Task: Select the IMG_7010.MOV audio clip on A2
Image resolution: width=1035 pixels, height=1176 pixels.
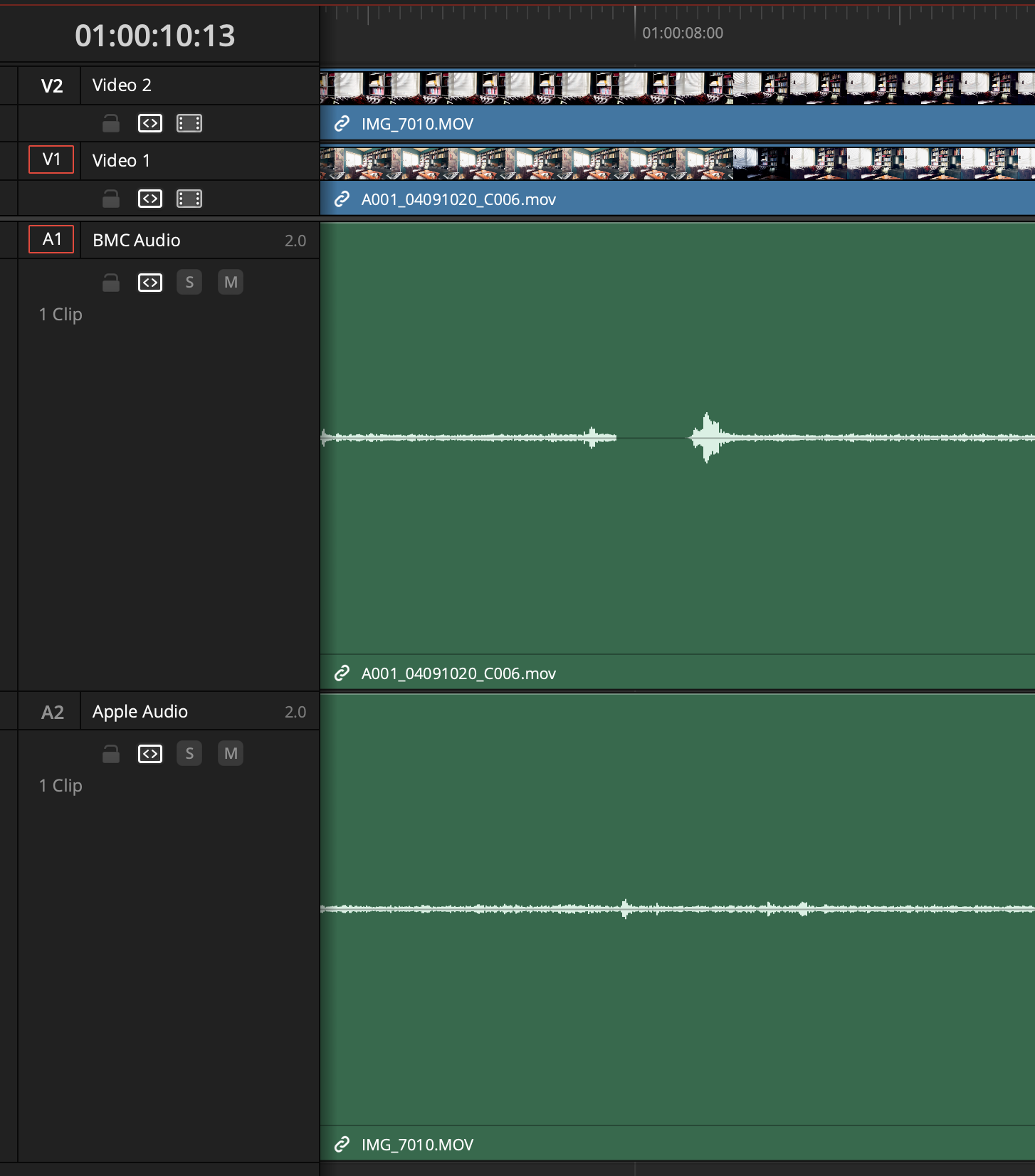Action: click(678, 927)
